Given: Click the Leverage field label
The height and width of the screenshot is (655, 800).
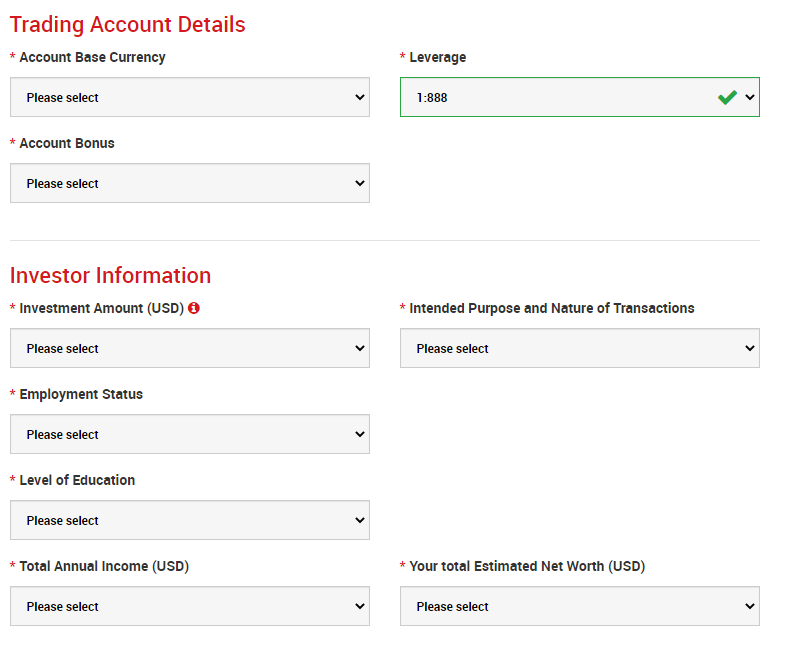Looking at the screenshot, I should pos(437,57).
